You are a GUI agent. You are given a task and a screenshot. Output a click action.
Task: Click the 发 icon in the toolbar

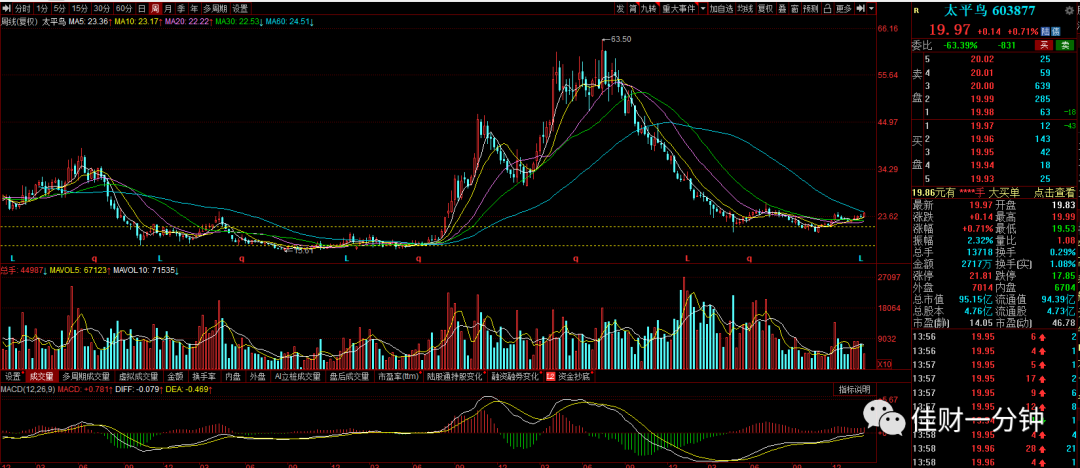621,9
